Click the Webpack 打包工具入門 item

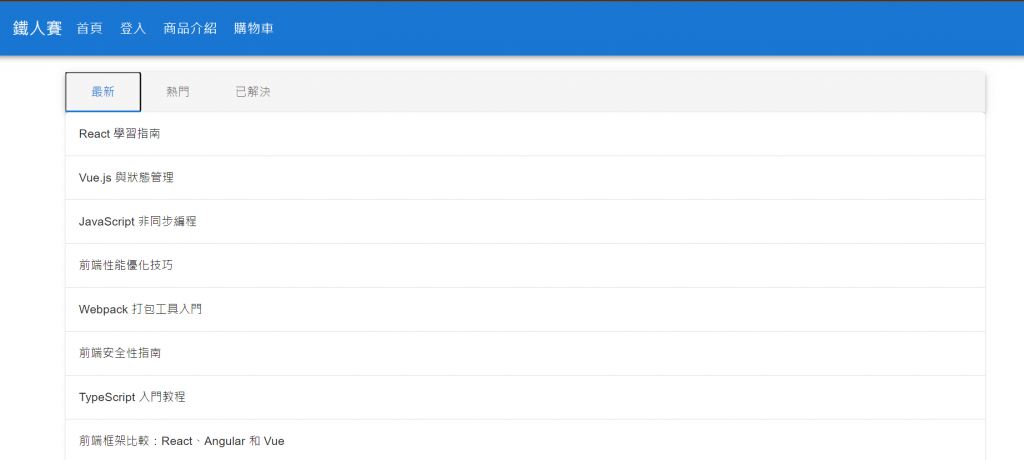click(x=140, y=309)
